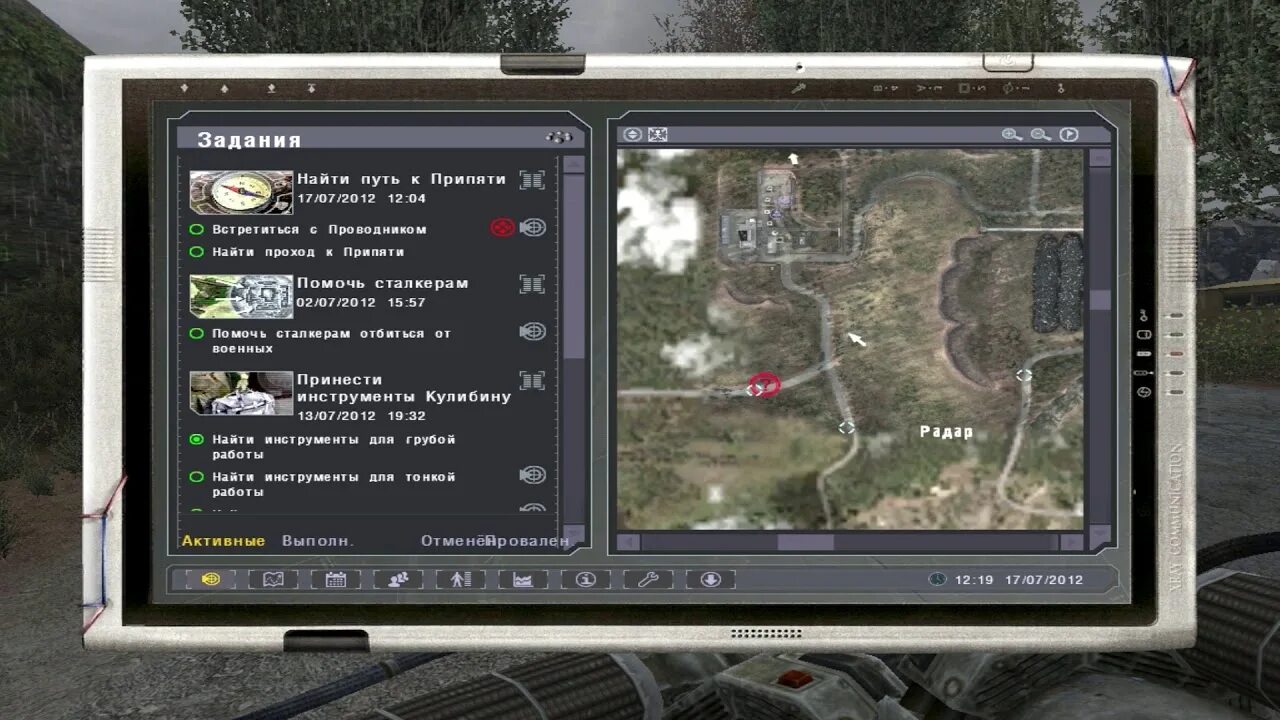
Task: Click the dots icon in the Задания header
Action: point(559,137)
